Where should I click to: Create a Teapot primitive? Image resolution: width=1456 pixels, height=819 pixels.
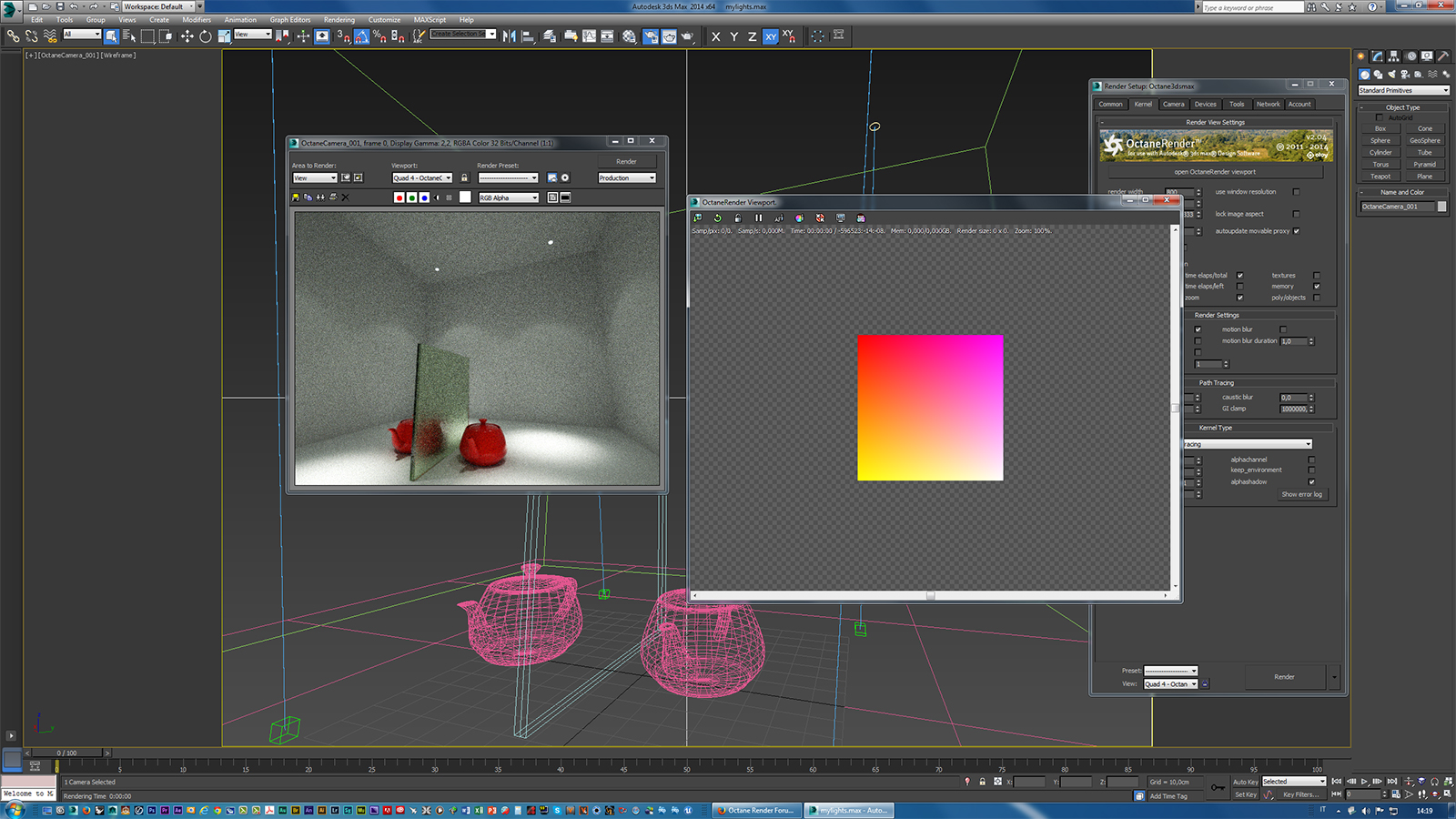[x=1380, y=177]
